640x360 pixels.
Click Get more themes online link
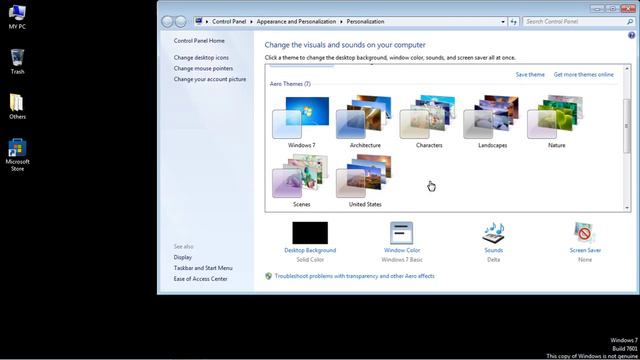584,75
